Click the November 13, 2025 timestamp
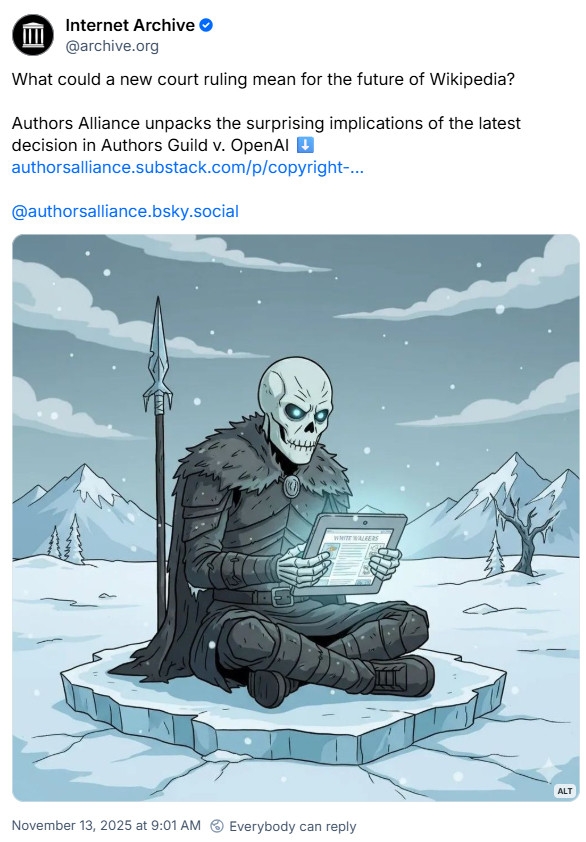Screen dimensions: 586x842 coord(106,825)
